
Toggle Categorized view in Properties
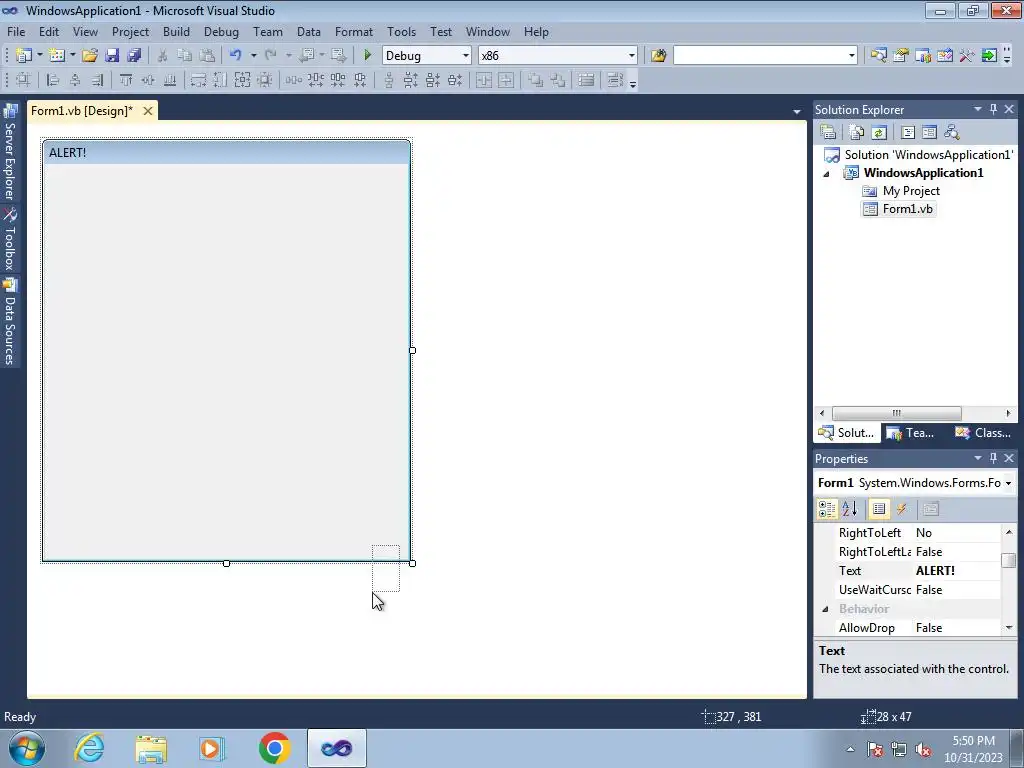click(x=827, y=509)
